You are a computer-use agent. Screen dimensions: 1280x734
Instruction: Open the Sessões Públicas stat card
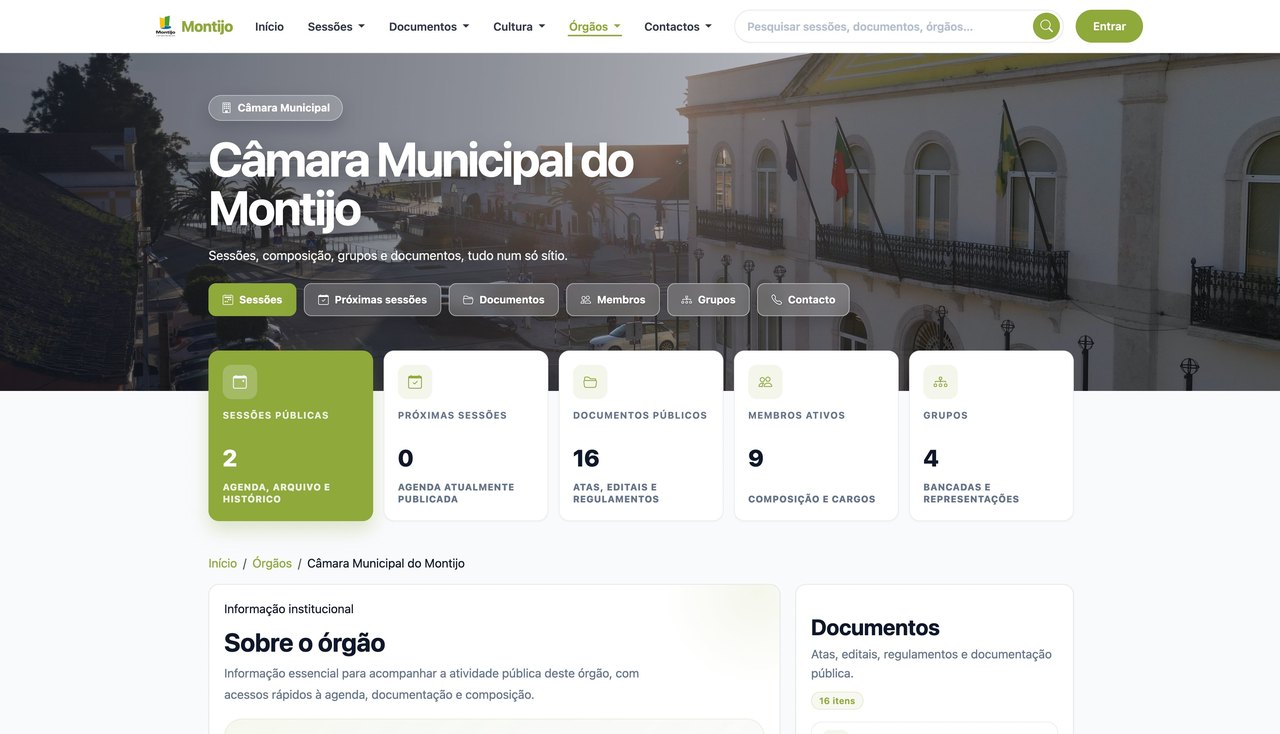coord(291,436)
